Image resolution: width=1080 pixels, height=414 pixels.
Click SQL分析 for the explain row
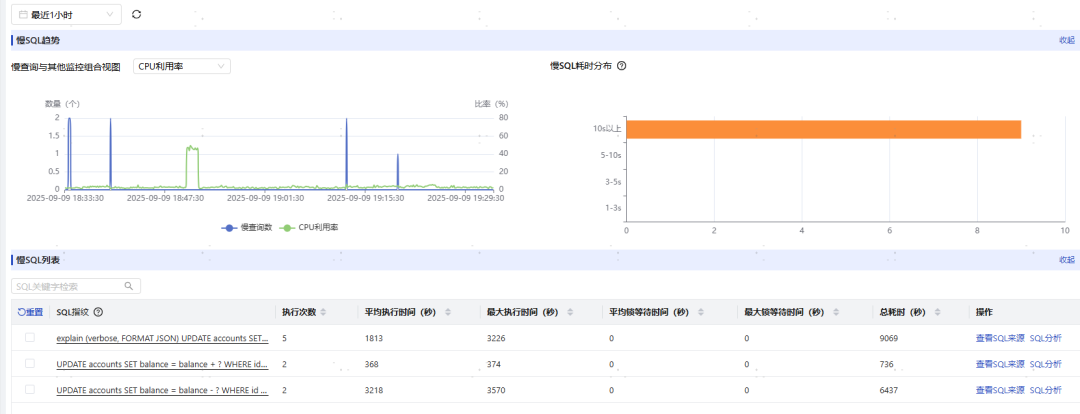pyautogui.click(x=1046, y=338)
